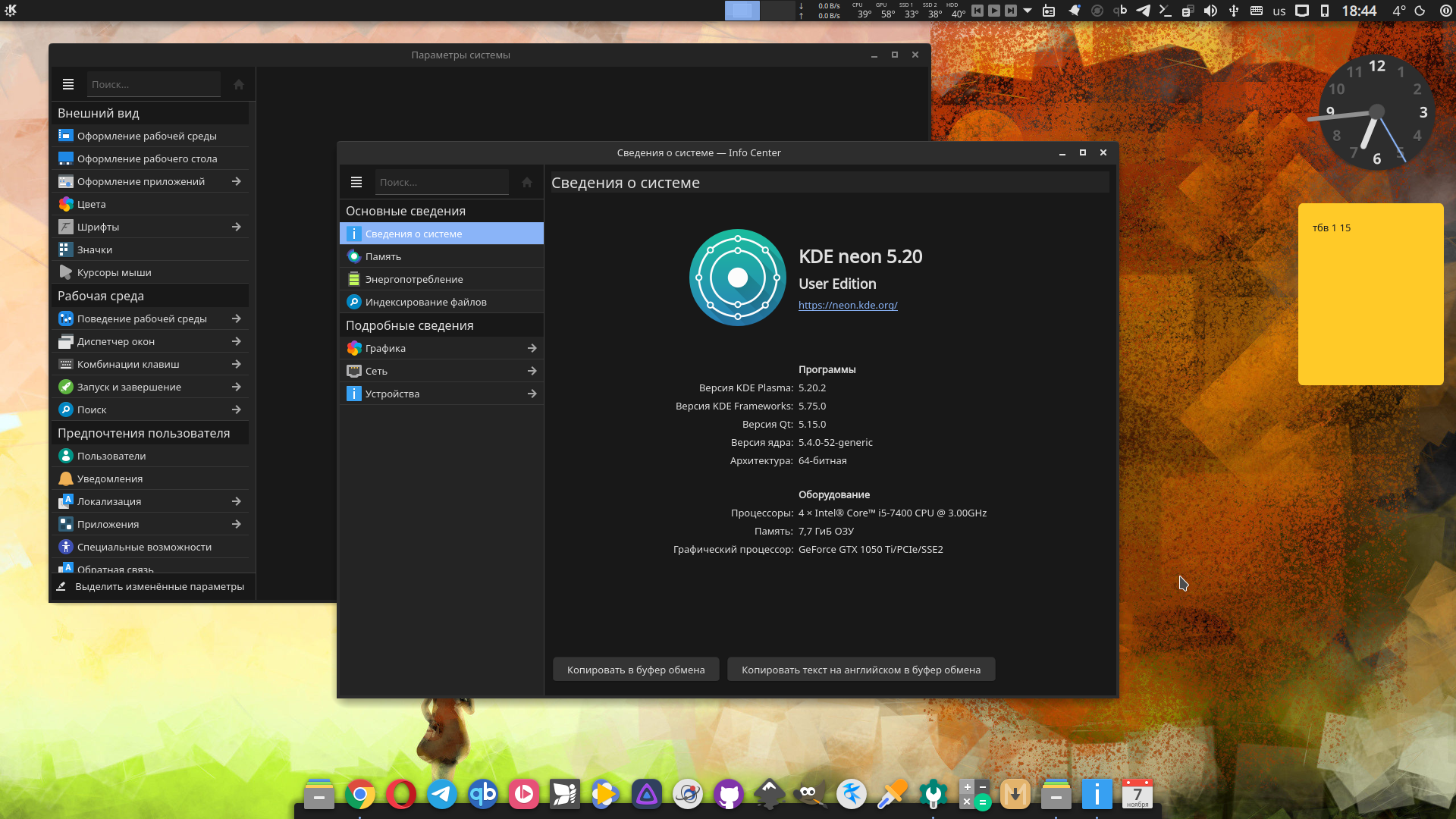Expand the Устройства details section
The width and height of the screenshot is (1456, 819).
[x=442, y=394]
